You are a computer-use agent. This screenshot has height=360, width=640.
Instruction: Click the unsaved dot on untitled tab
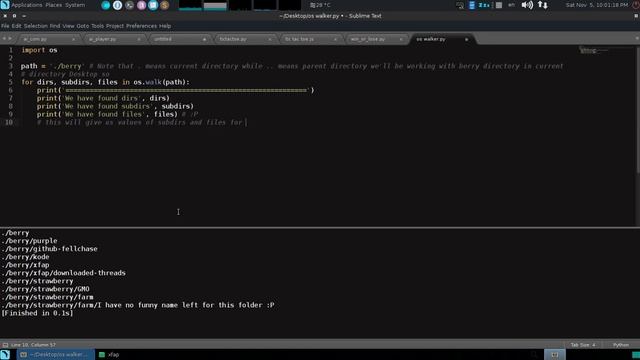coord(204,40)
